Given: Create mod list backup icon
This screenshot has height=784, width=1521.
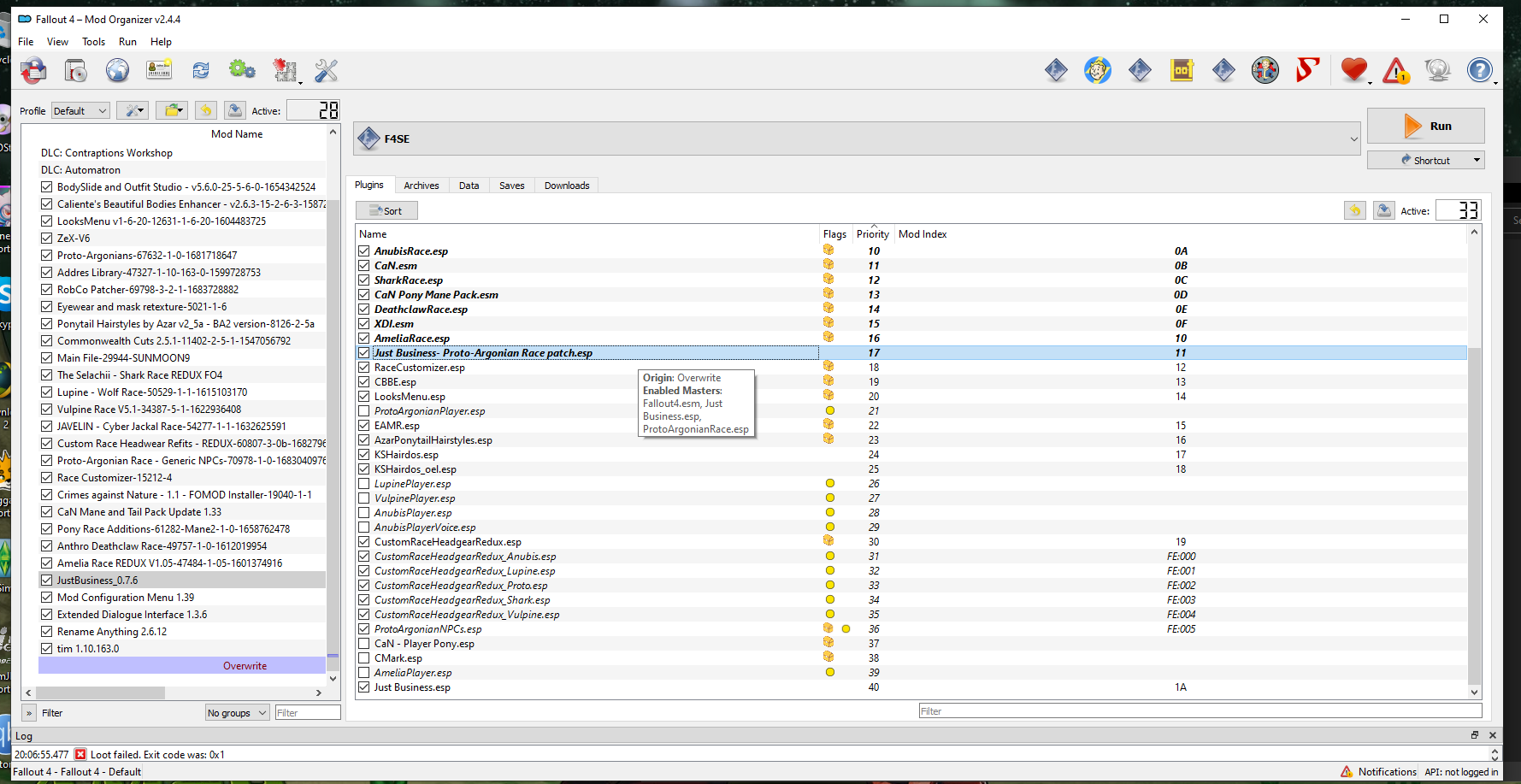Looking at the screenshot, I should pos(235,110).
